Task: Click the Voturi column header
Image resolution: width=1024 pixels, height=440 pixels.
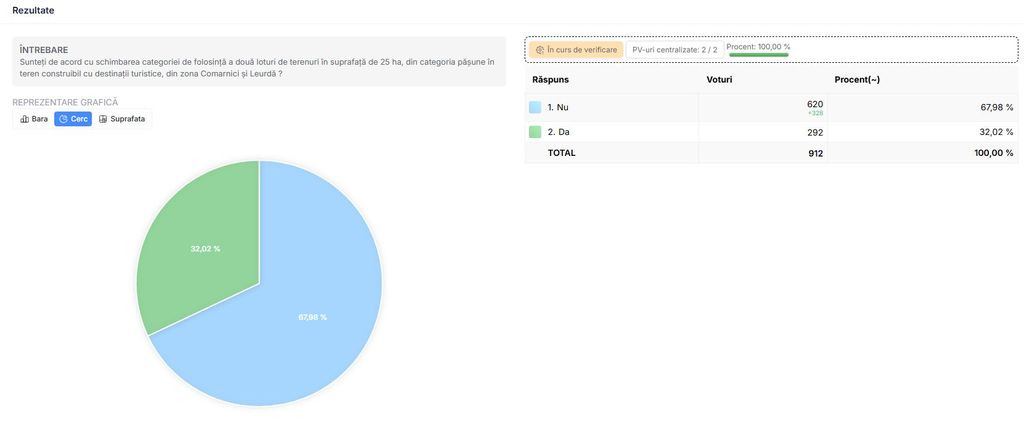Action: coord(722,79)
